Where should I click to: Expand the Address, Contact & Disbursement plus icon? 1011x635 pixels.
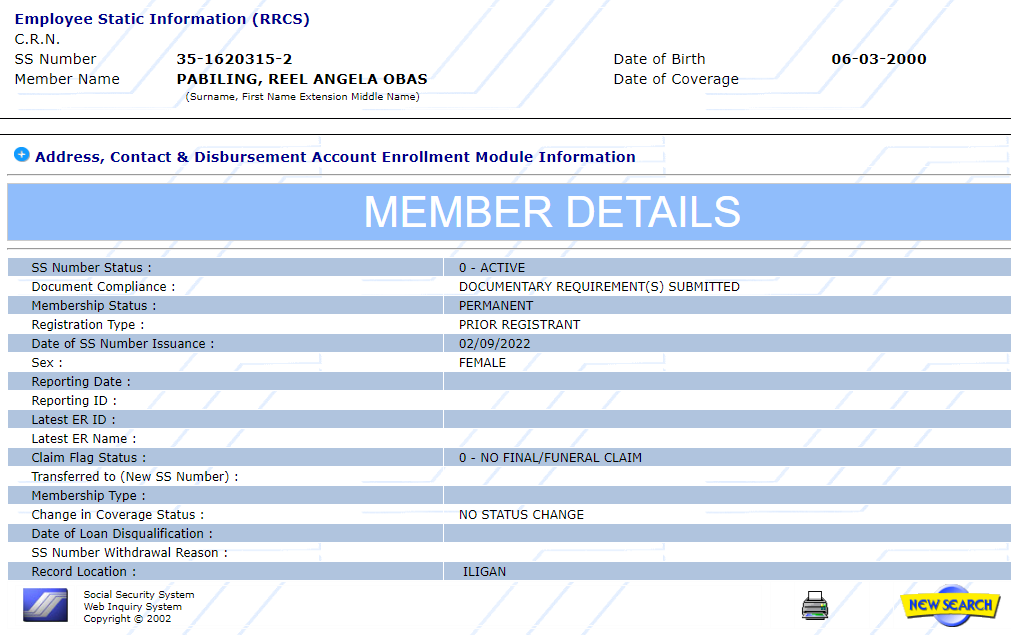click(21, 155)
